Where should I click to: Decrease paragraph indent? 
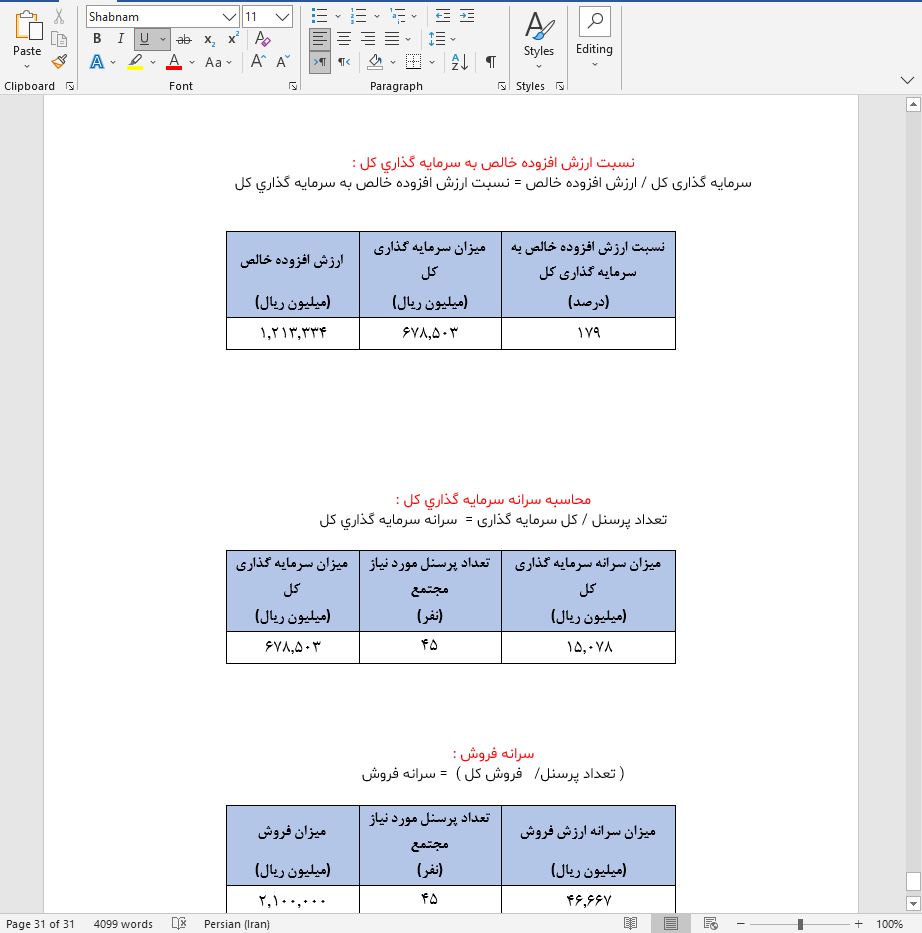click(443, 16)
